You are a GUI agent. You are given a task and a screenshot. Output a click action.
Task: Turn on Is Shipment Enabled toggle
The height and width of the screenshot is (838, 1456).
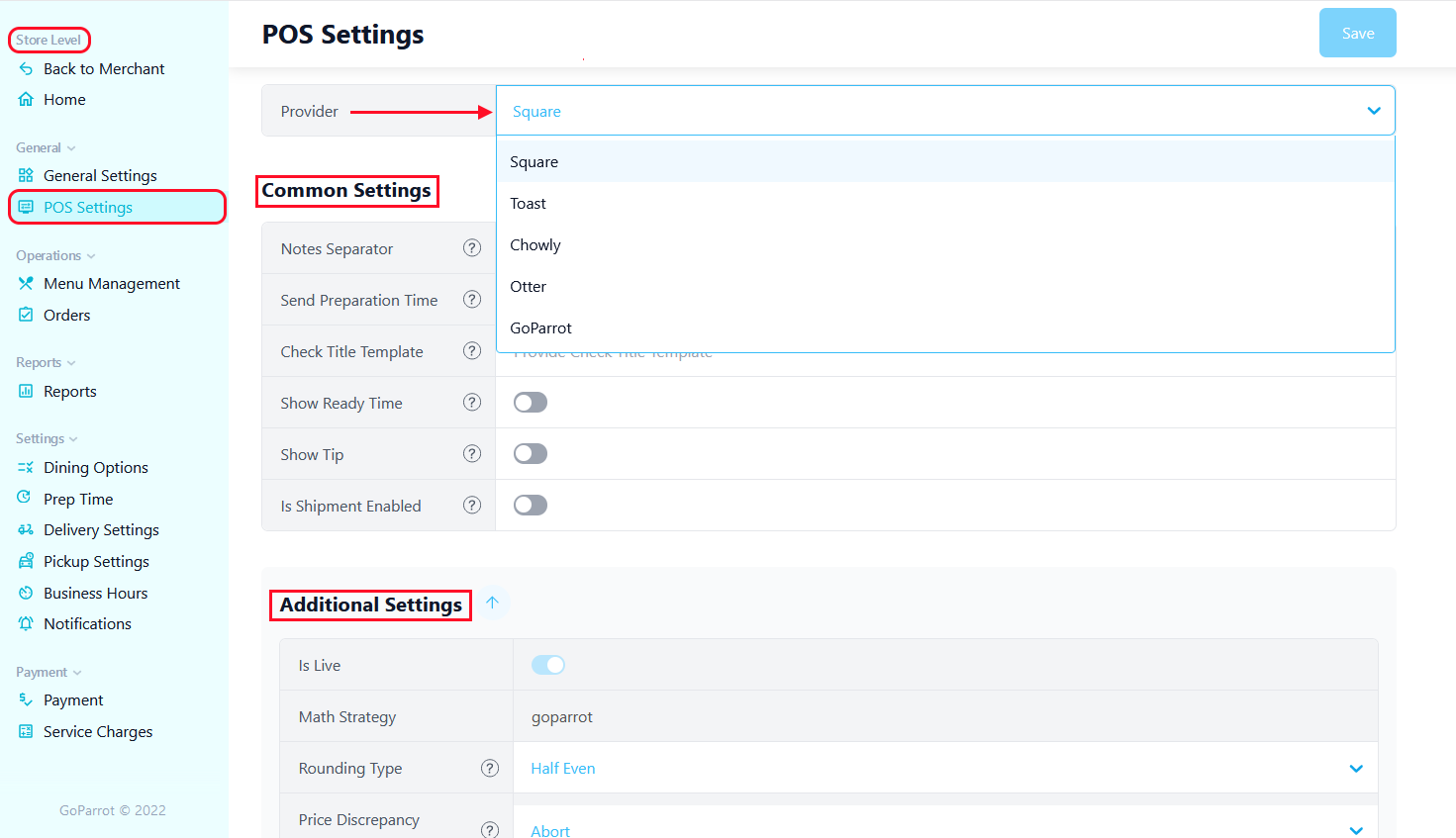[x=531, y=506]
